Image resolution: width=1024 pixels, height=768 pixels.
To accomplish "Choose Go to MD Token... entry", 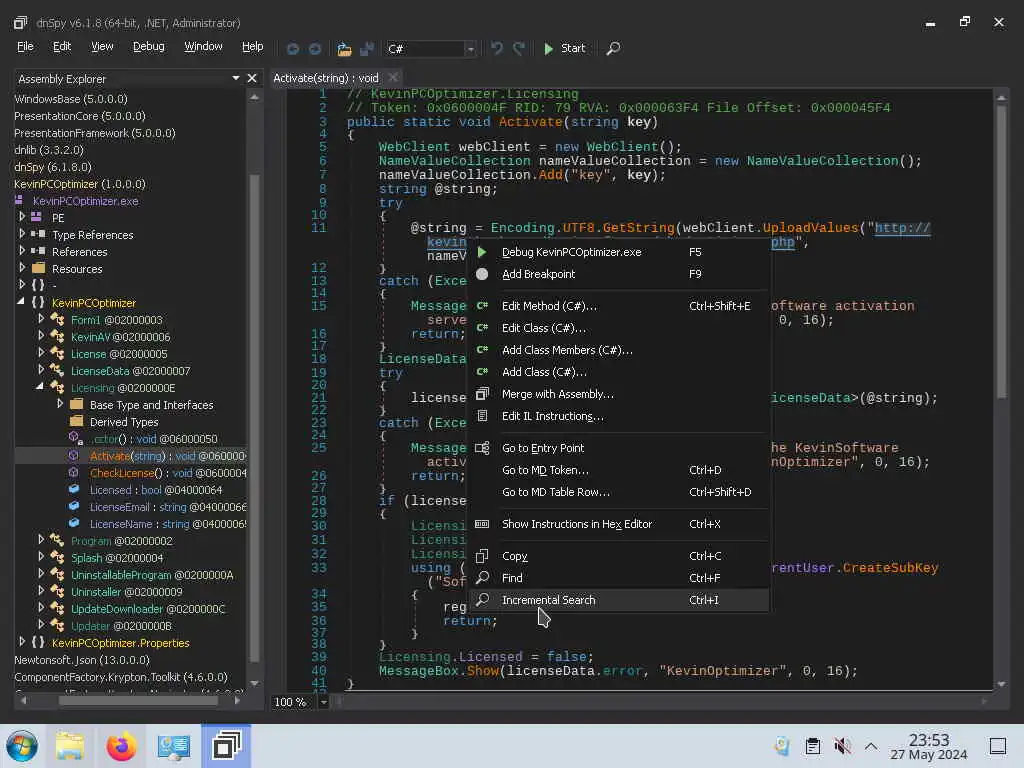I will 618,470.
